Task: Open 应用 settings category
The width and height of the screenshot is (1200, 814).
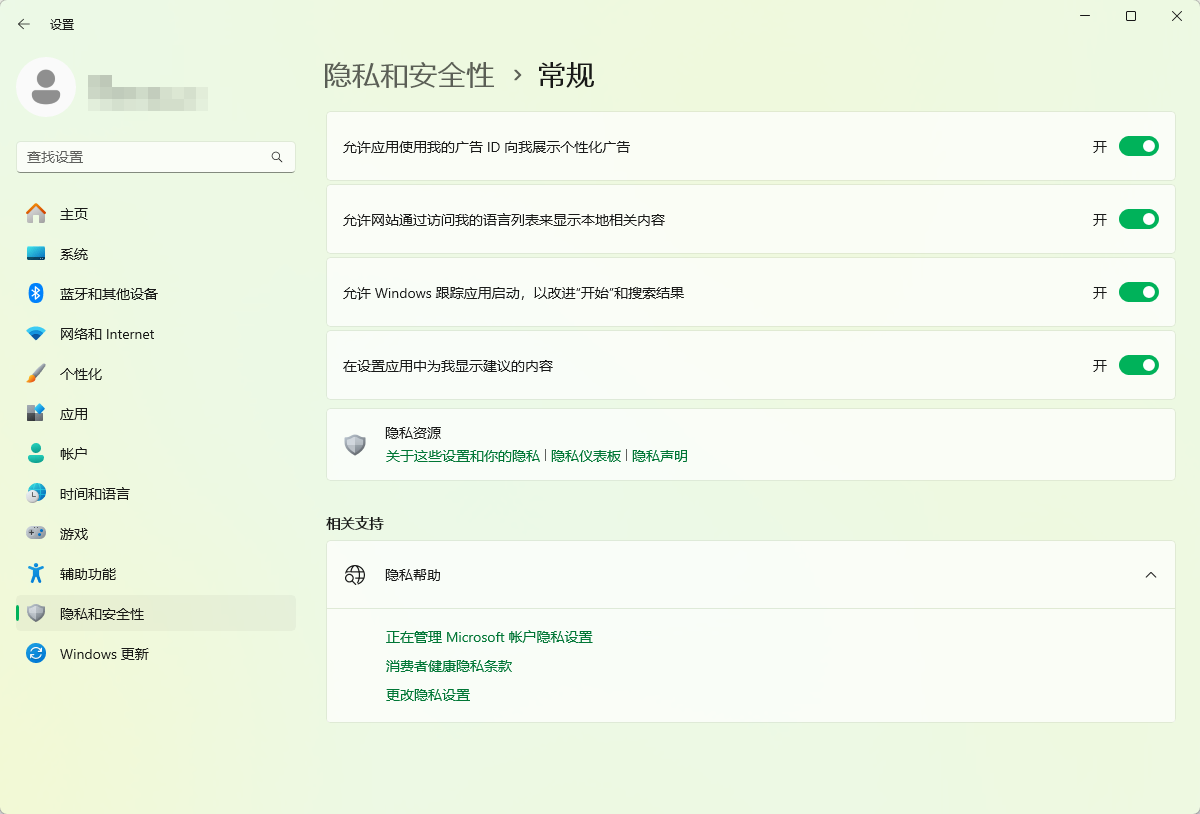Action: pyautogui.click(x=156, y=414)
